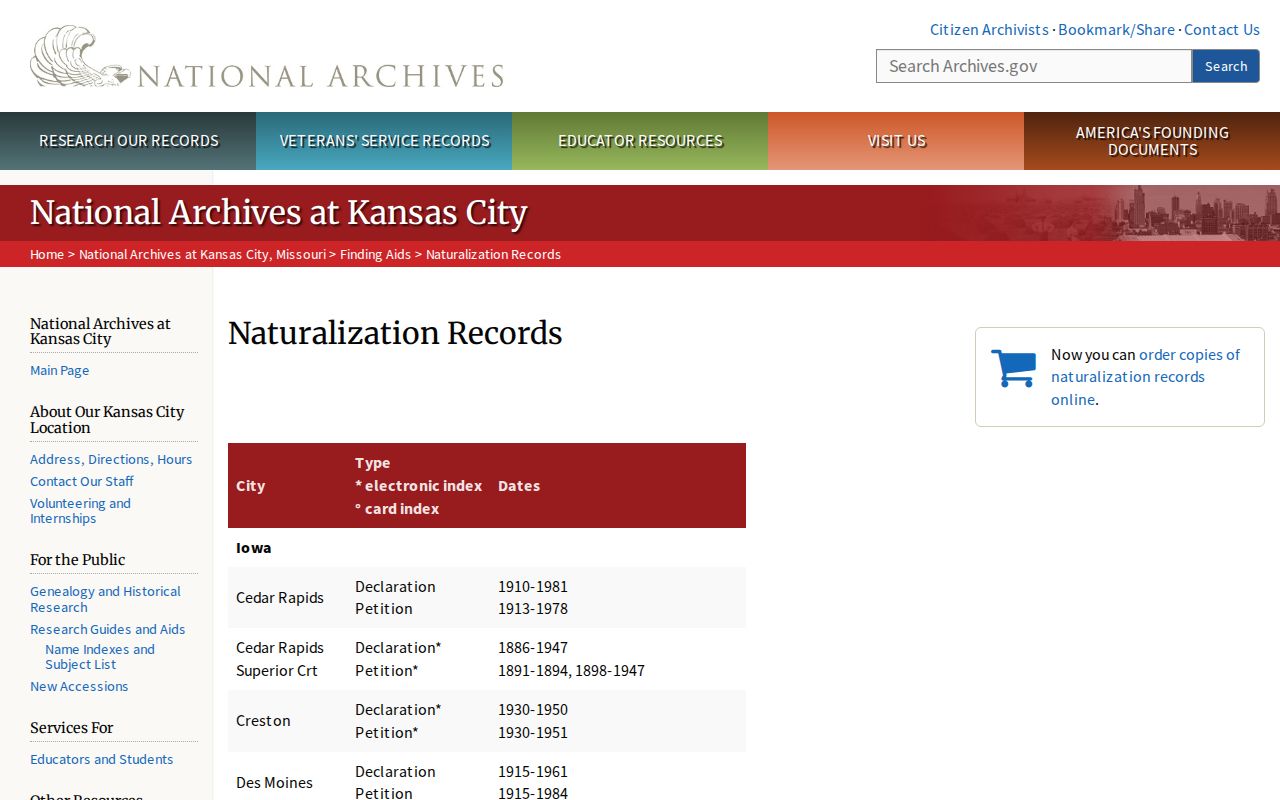1280x800 pixels.
Task: Open the Educators and Students link
Action: point(101,759)
